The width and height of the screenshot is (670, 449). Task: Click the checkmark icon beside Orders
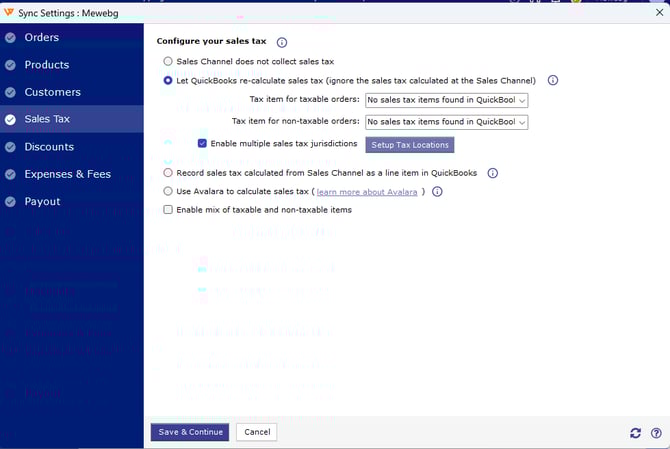(x=10, y=38)
